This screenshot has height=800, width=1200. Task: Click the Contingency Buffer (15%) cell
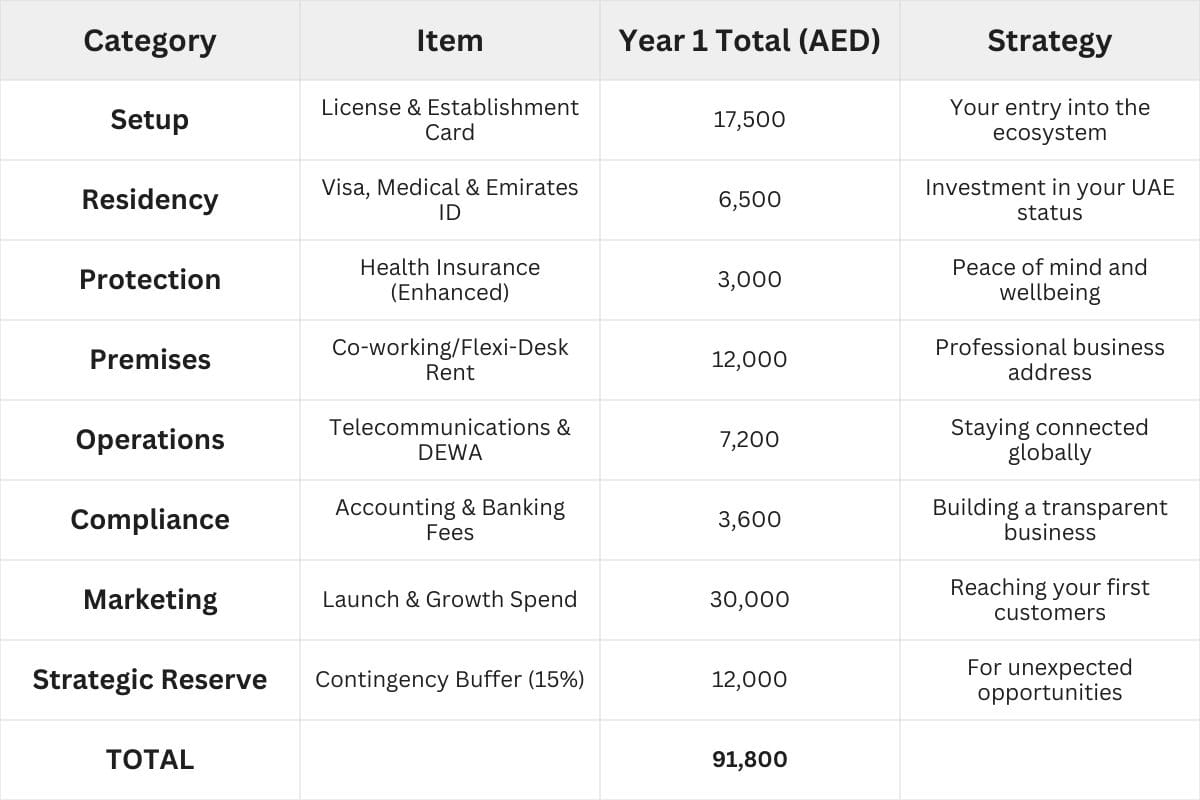449,680
